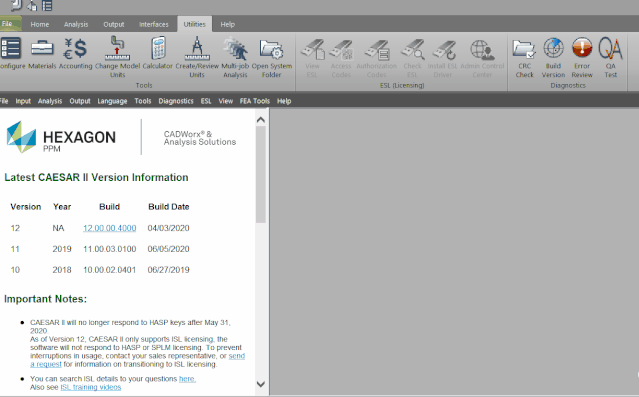This screenshot has height=397, width=639.
Task: Click the news panel scrollbar thumb
Action: click(261, 174)
